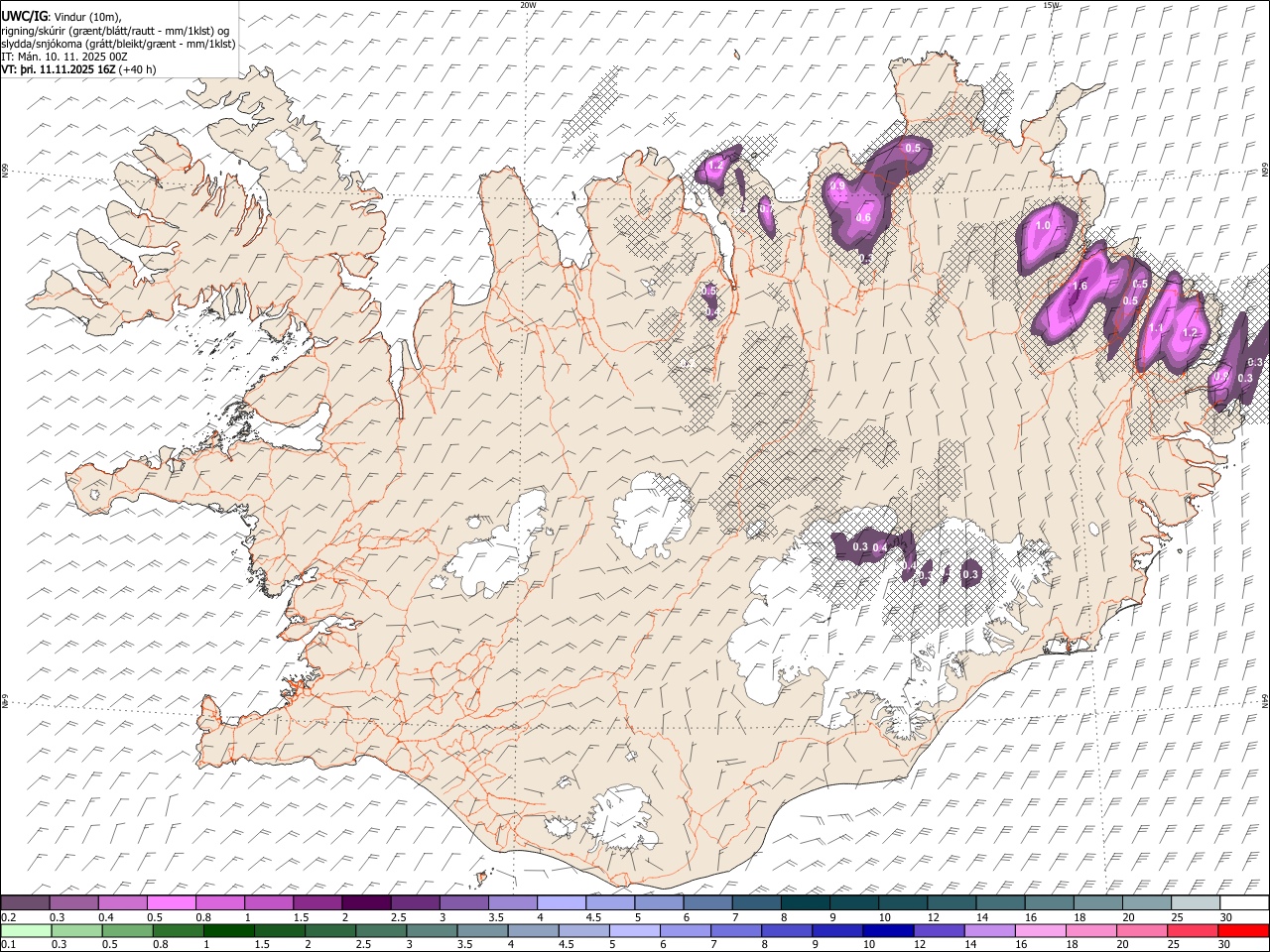Pick the darkest purple 2 swatch, upper legend

coord(366,903)
